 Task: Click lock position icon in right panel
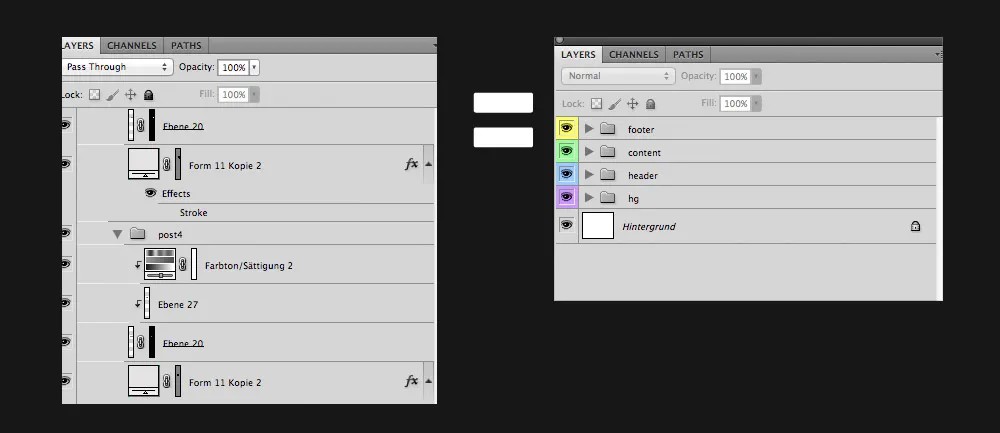click(632, 103)
